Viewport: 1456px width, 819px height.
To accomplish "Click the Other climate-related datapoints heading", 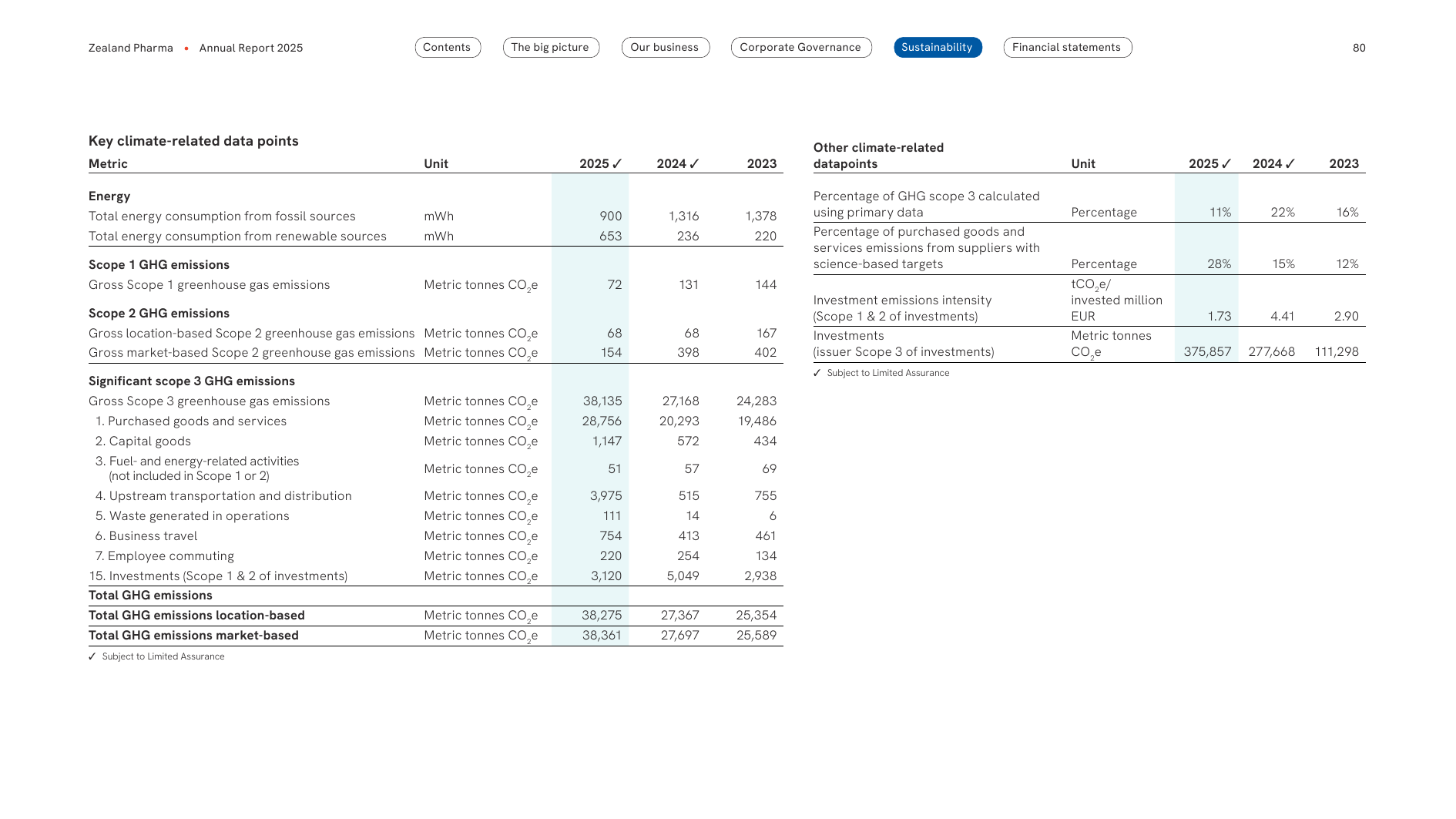I will coord(878,156).
